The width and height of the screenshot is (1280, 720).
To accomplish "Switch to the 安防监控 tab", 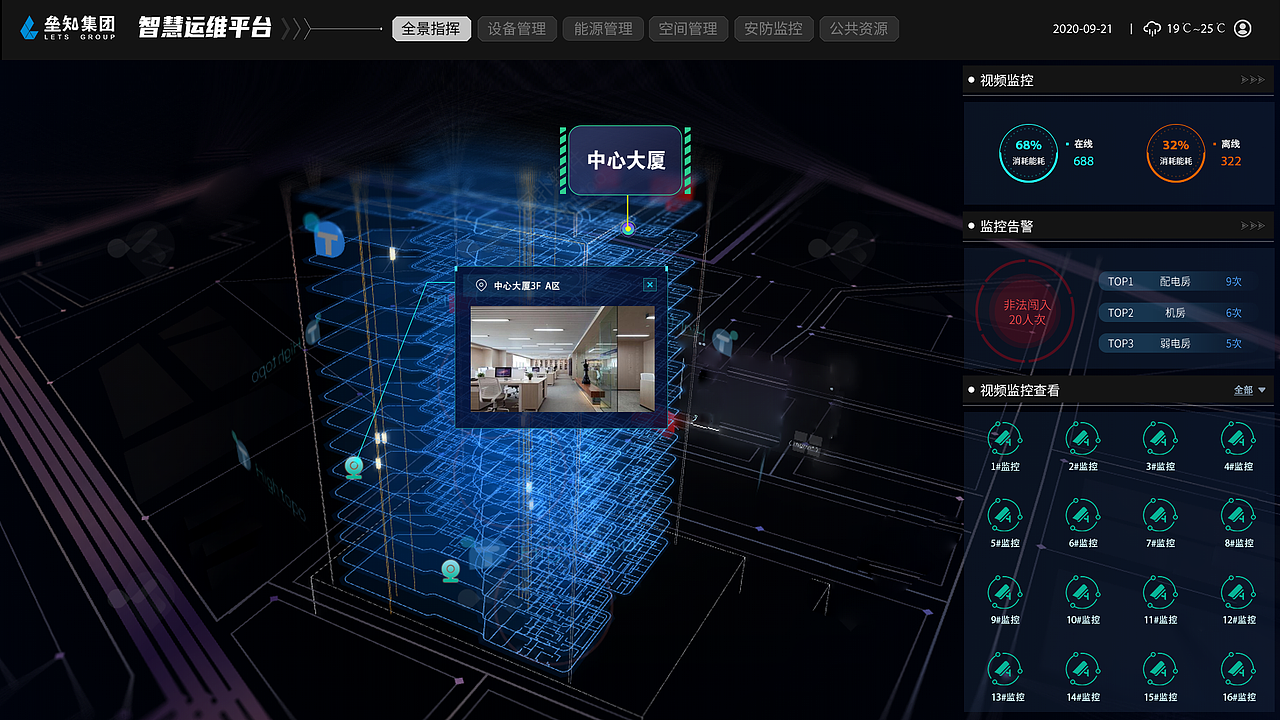I will click(773, 29).
